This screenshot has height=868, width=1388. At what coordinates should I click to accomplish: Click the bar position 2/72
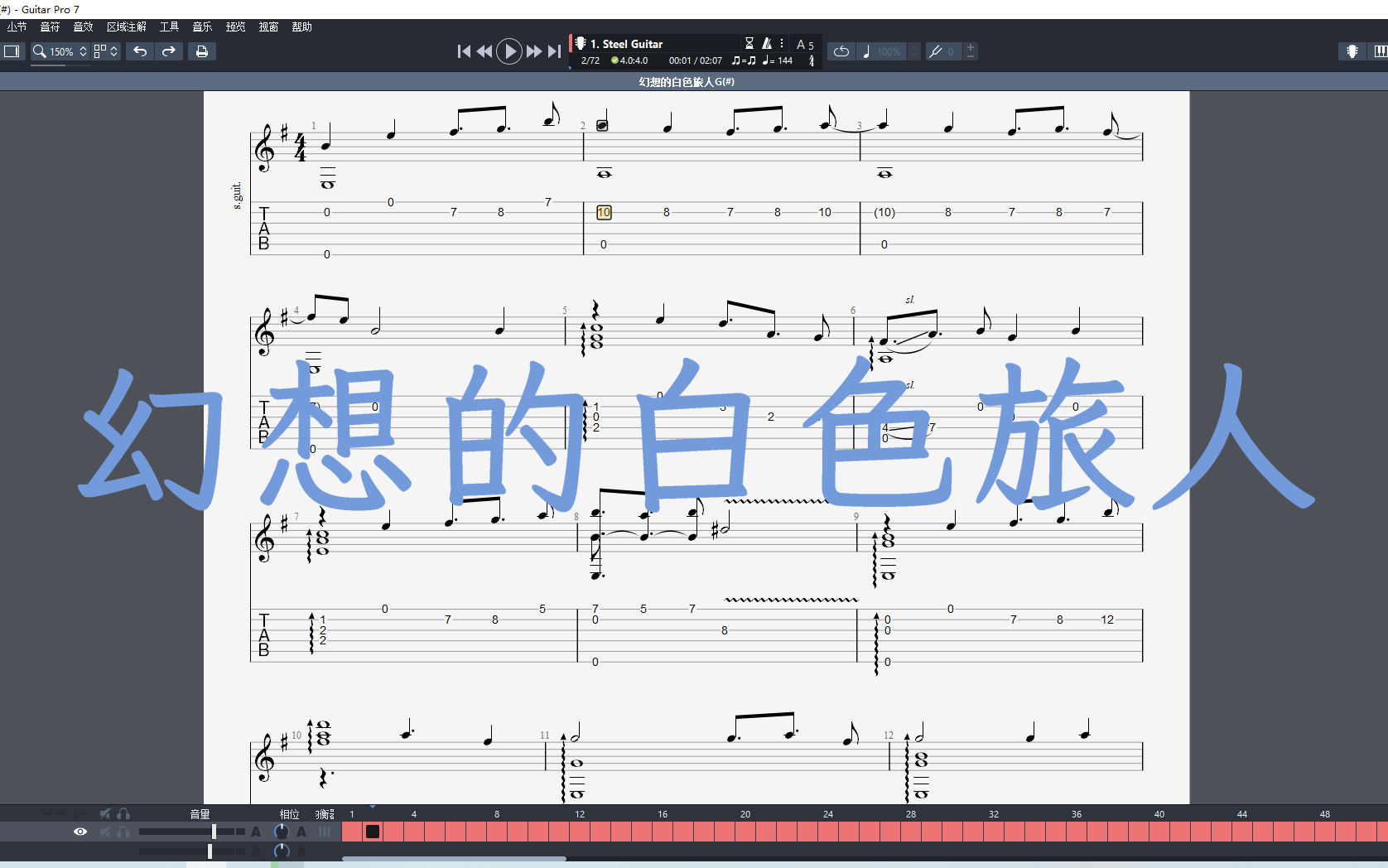590,60
